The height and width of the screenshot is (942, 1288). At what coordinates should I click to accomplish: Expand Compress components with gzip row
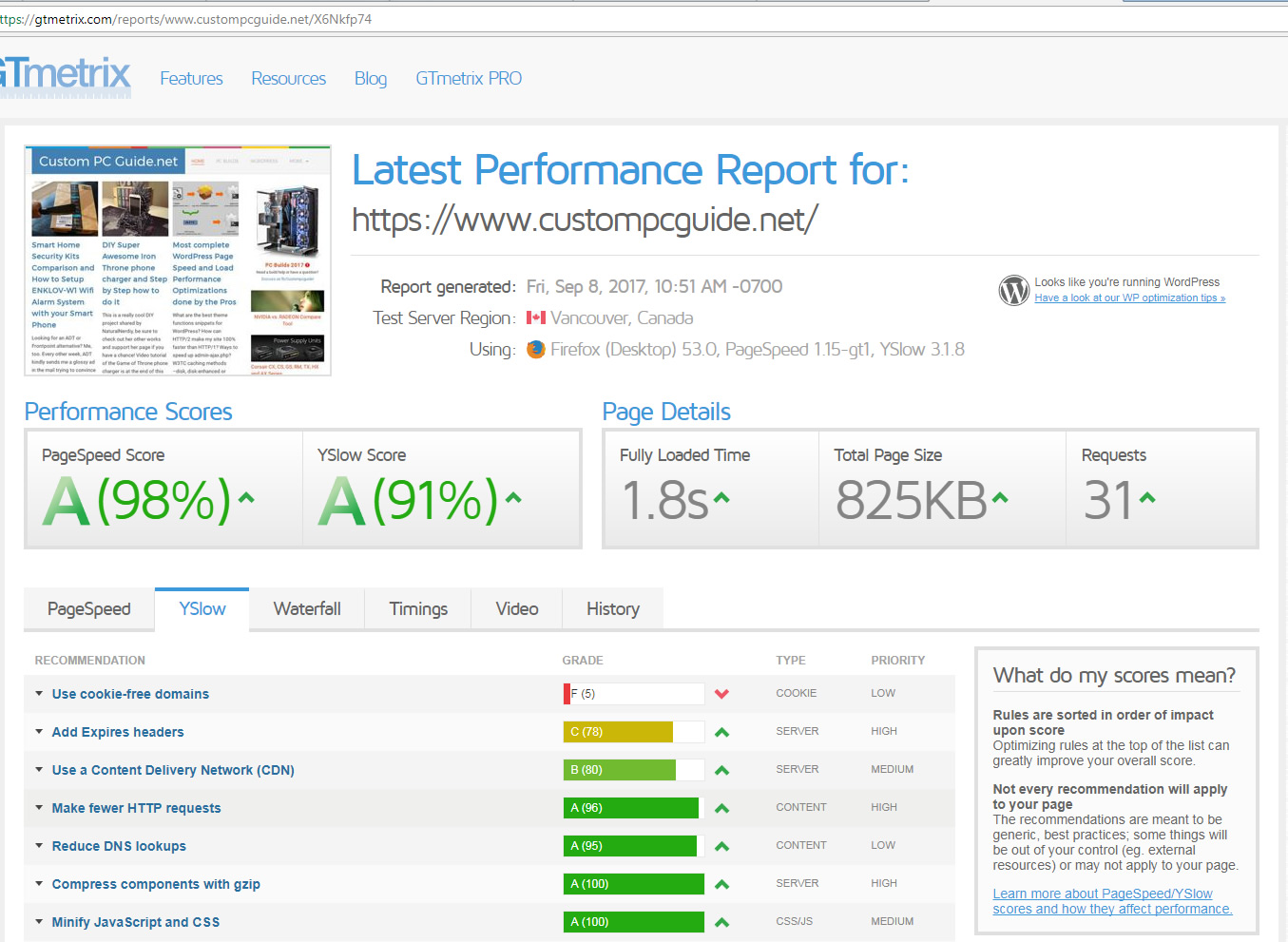39,884
